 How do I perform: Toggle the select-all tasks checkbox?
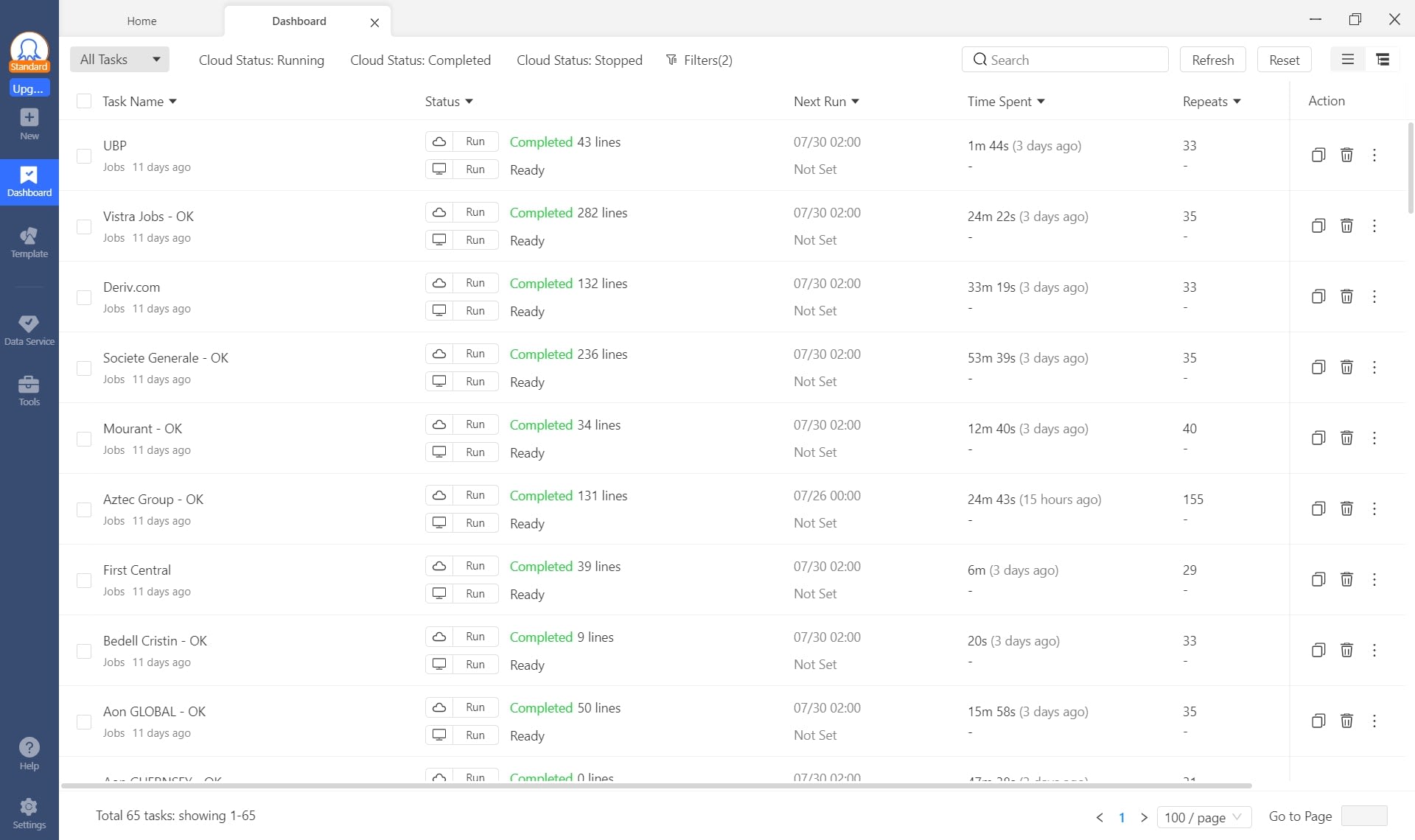click(x=84, y=101)
